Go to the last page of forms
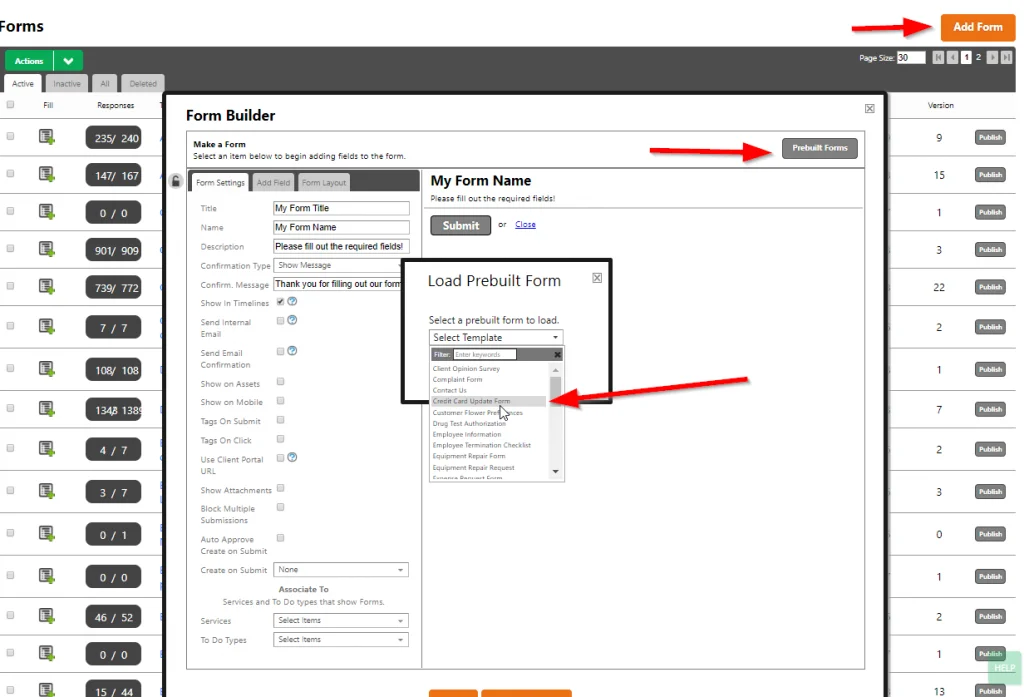The image size is (1024, 697). (x=1006, y=58)
